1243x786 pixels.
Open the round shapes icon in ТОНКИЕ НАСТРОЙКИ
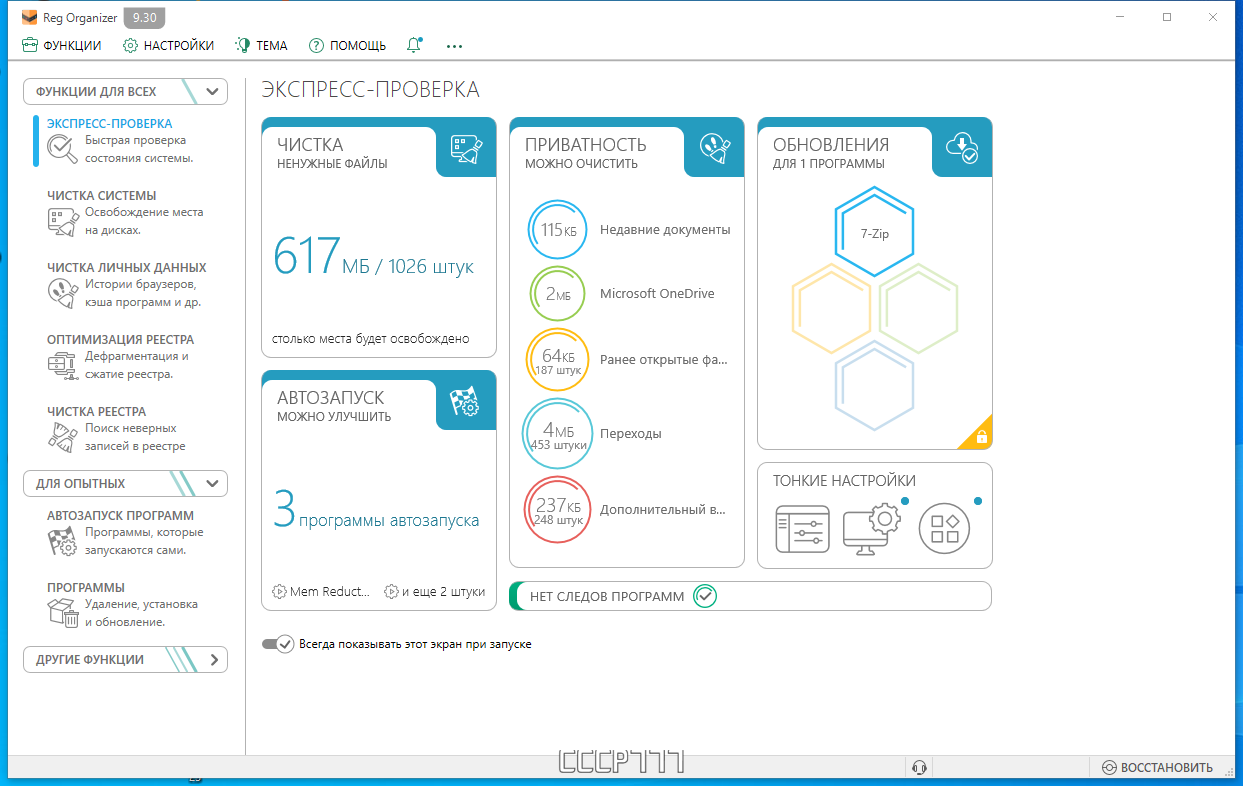(x=944, y=528)
